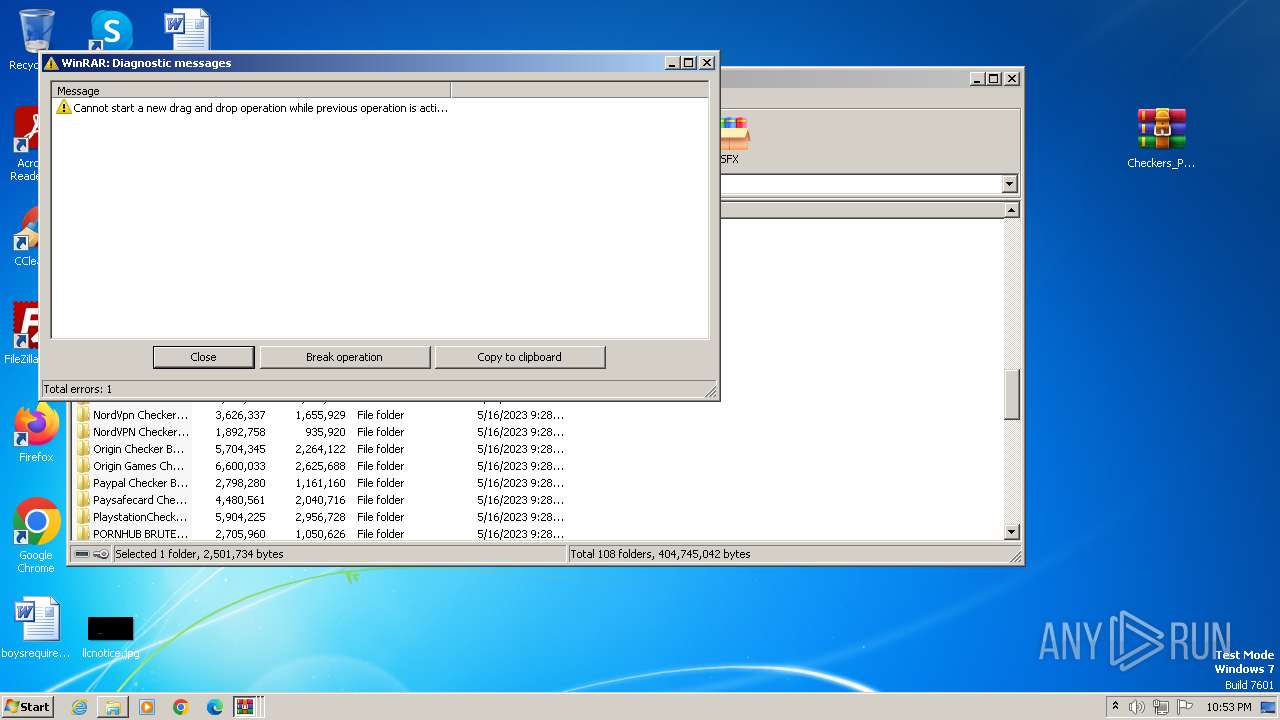Click the WinRAR vertical scrollbar thumb
The height and width of the screenshot is (720, 1280).
1012,394
